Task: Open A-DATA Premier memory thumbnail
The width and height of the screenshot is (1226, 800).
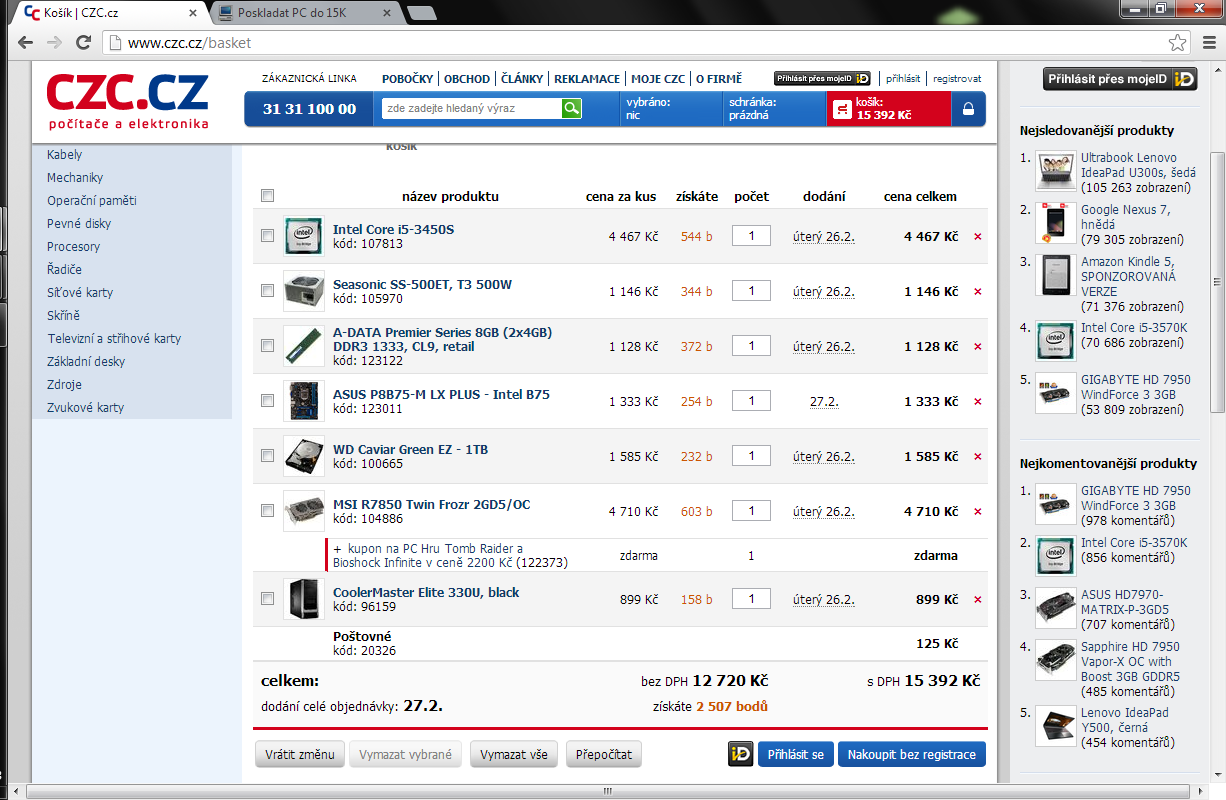Action: pos(303,346)
